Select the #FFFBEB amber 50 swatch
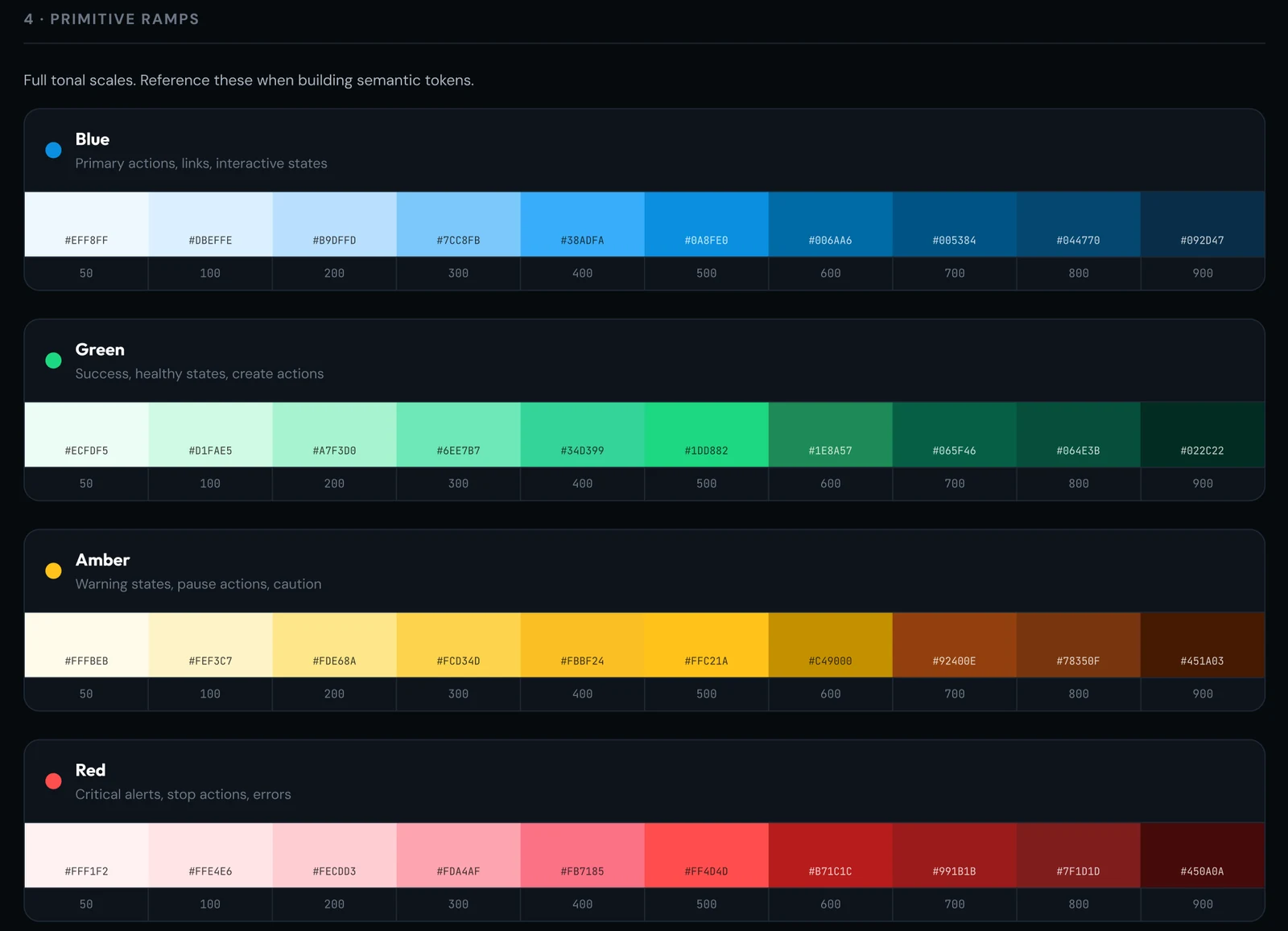1288x931 pixels. click(x=87, y=645)
